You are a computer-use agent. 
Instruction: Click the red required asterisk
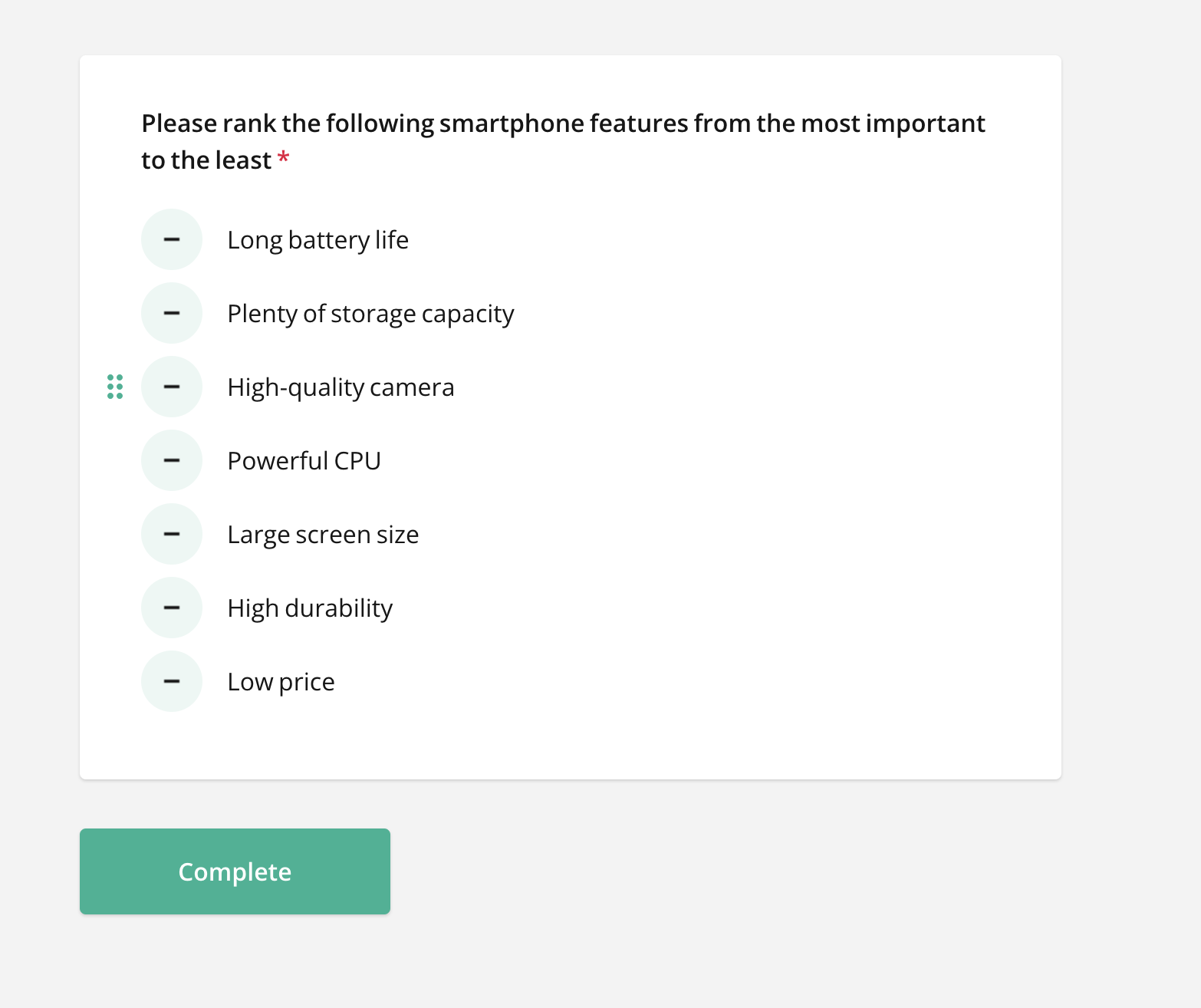point(284,158)
